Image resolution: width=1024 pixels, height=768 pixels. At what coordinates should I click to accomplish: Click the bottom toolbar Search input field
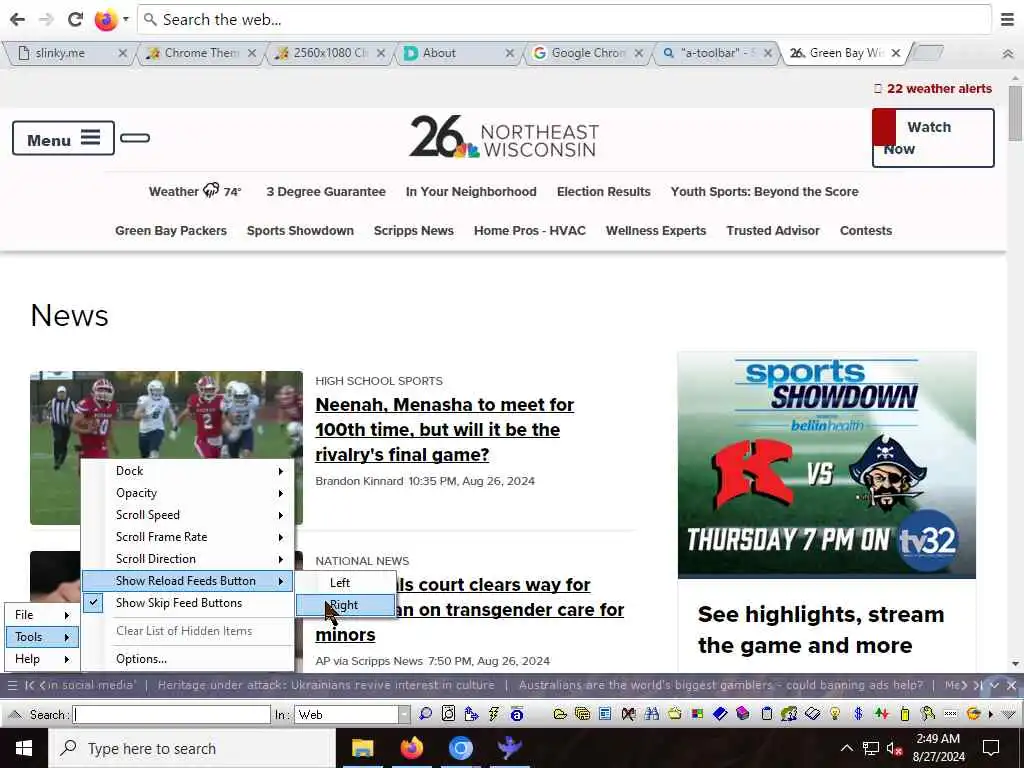pos(172,714)
